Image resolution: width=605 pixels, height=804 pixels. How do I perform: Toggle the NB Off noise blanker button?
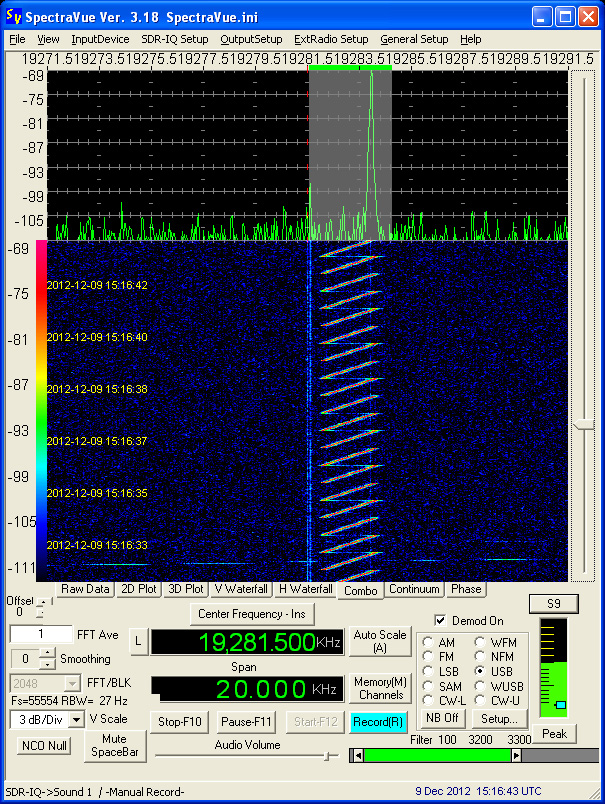click(442, 718)
